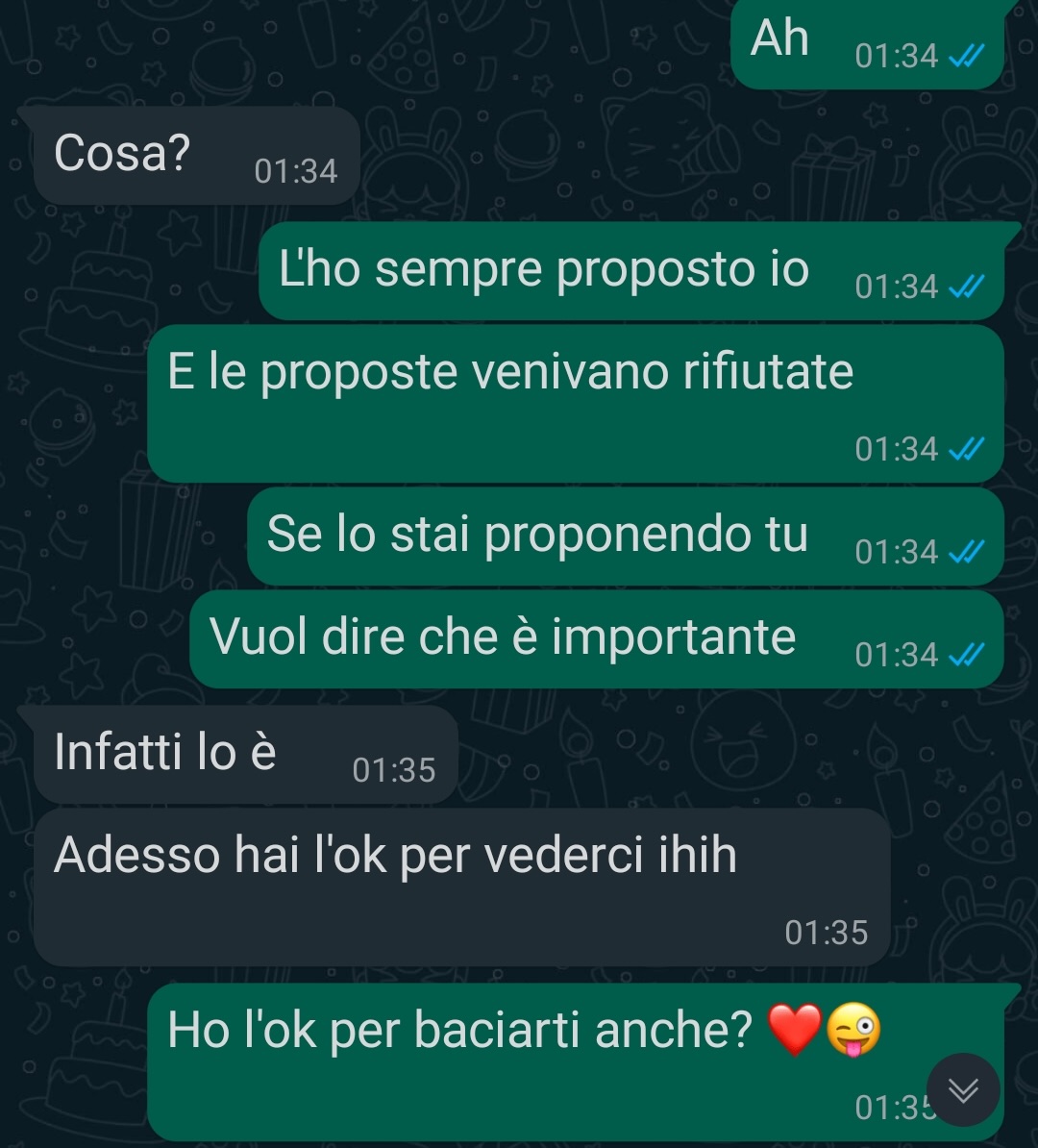The image size is (1038, 1148).
Task: Tap read ticks on 'L'ho sempre proposto io'
Action: point(966,287)
